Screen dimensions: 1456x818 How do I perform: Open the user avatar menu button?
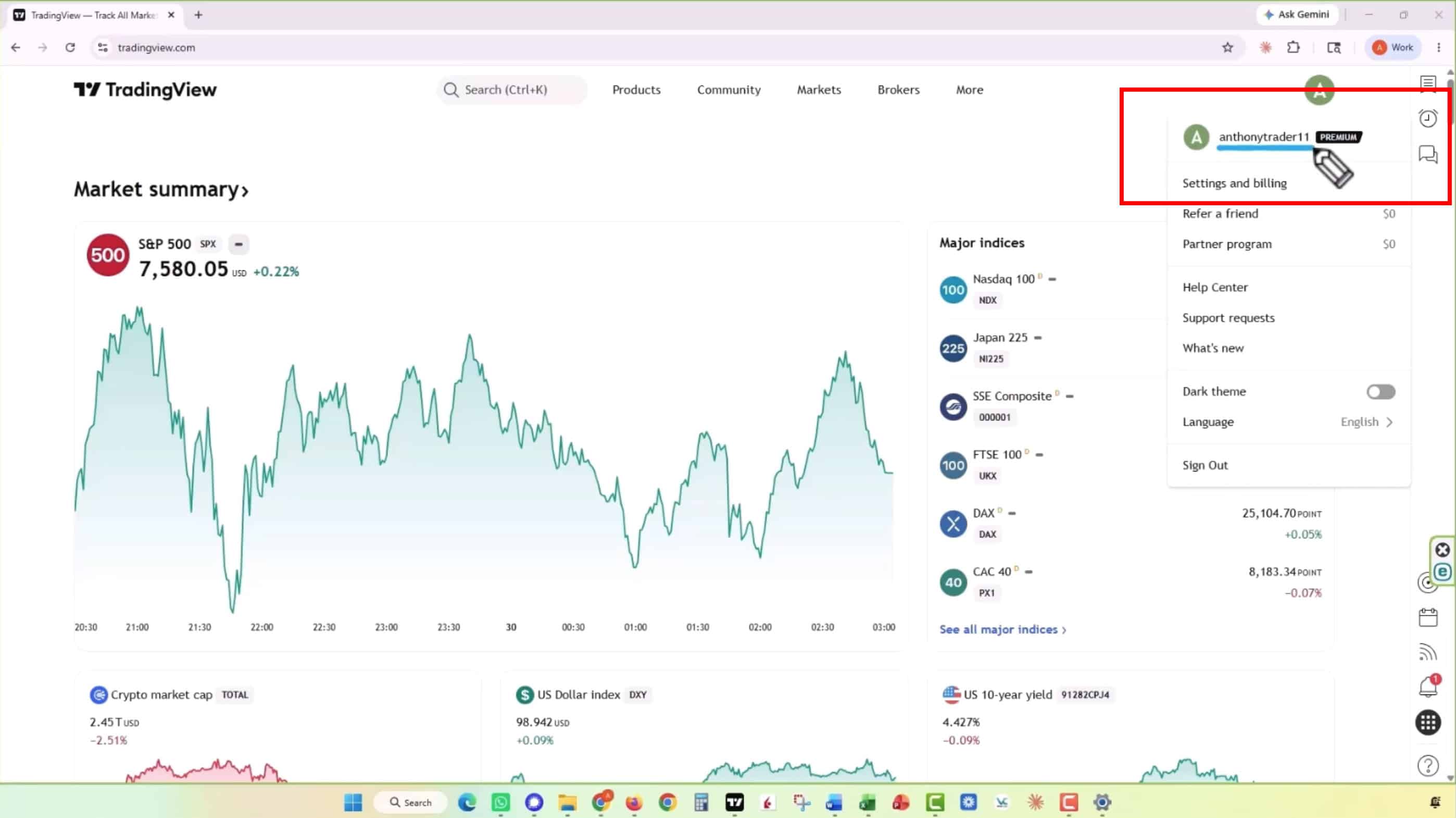(1319, 90)
